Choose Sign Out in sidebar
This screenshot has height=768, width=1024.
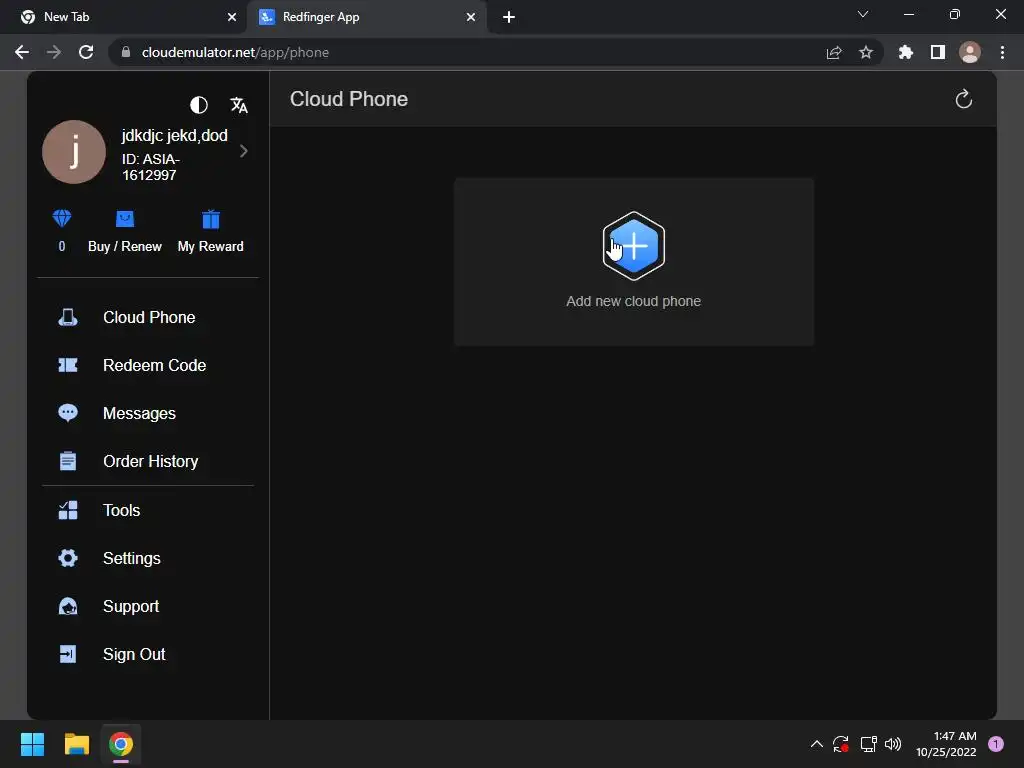134,654
